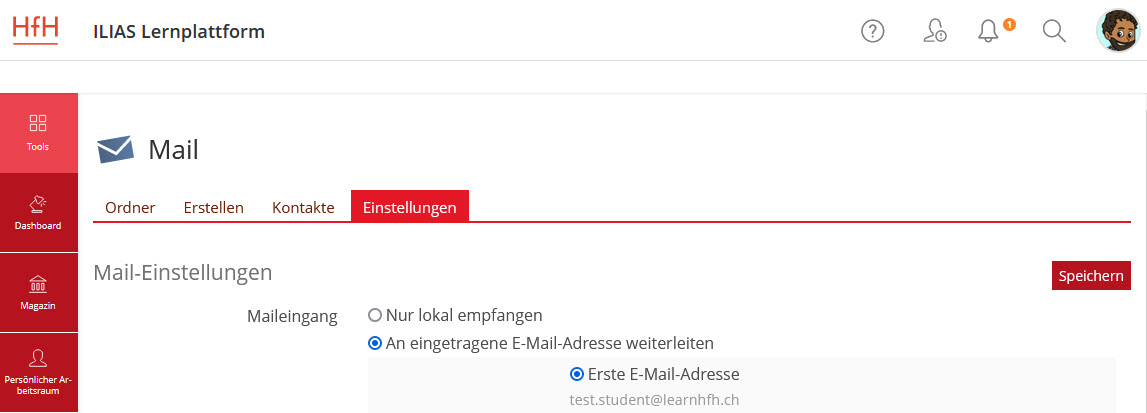Open the notifications bell

[988, 31]
